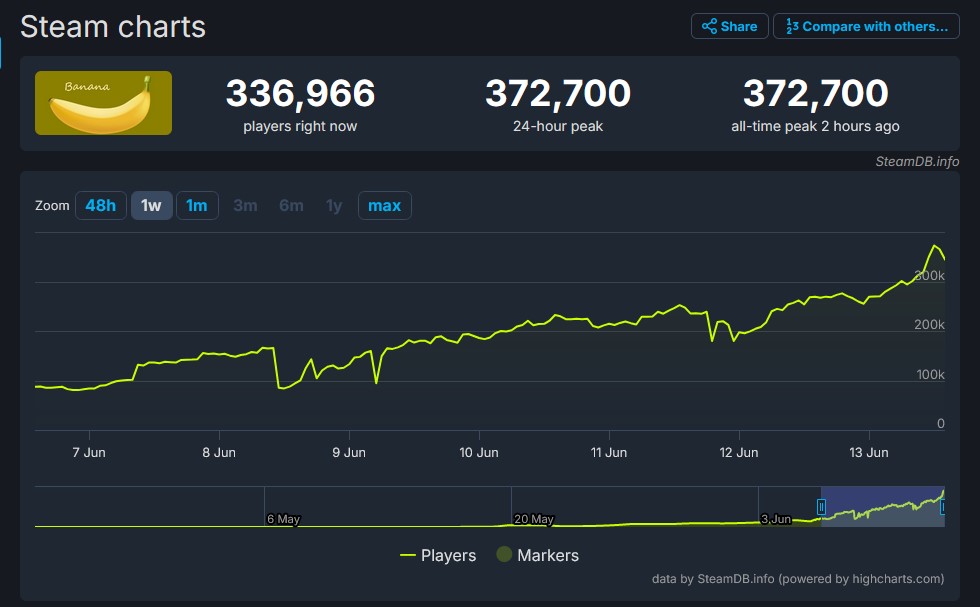The image size is (980, 607).
Task: Choose the 3m zoom option
Action: coord(245,206)
